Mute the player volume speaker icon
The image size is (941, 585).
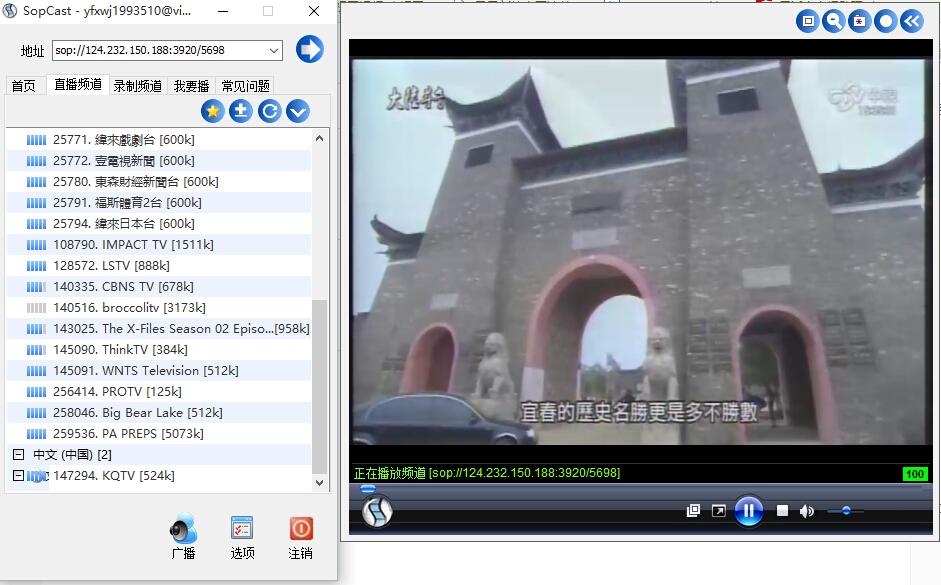(807, 511)
